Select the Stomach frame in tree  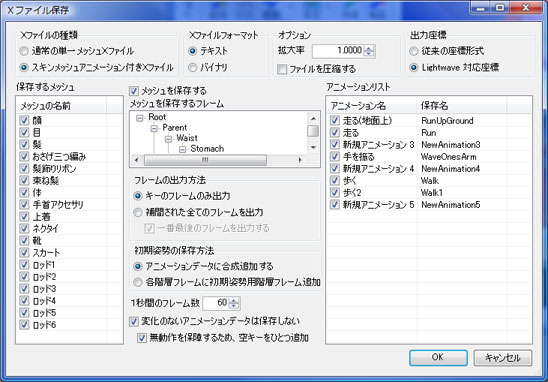coord(207,149)
